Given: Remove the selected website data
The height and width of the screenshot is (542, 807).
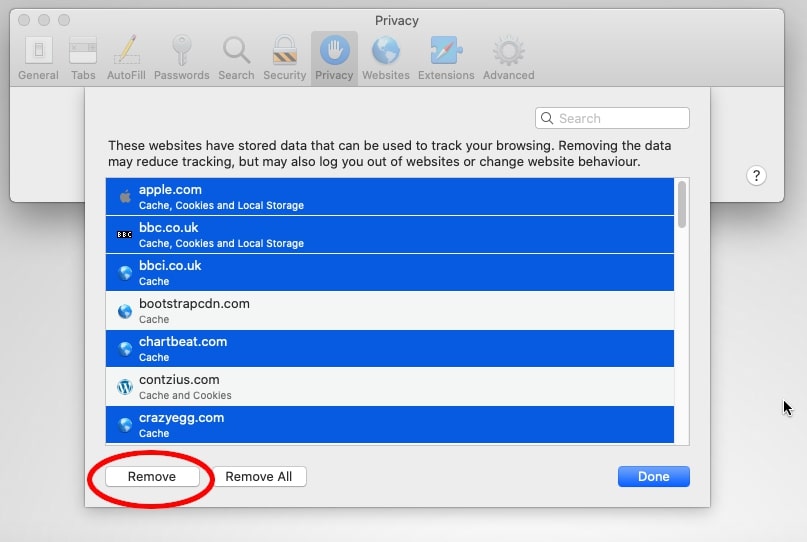Looking at the screenshot, I should (152, 477).
